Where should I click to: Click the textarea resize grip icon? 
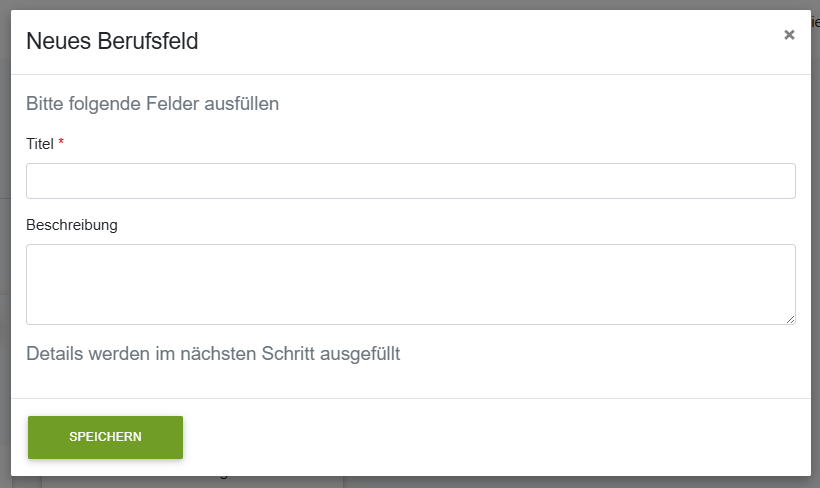click(x=790, y=319)
